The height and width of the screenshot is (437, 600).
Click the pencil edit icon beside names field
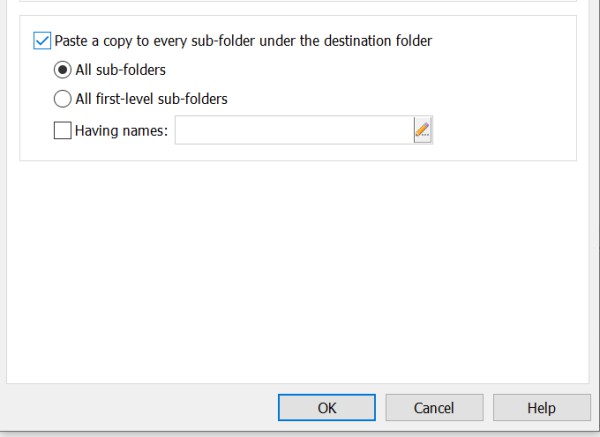coord(423,130)
